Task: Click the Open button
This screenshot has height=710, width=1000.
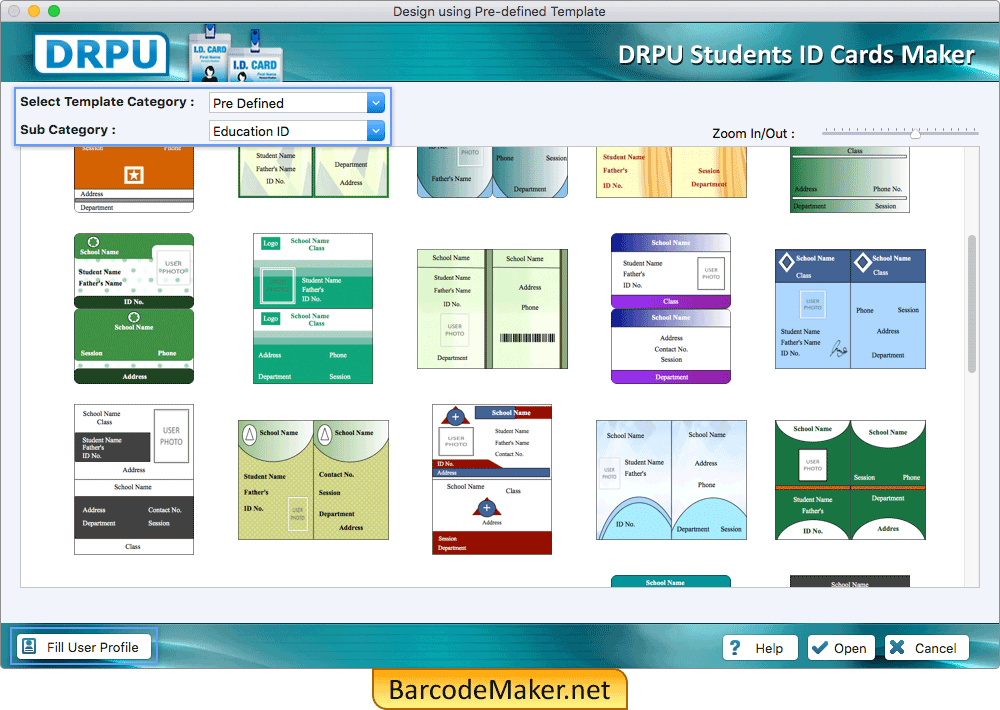Action: [x=841, y=648]
